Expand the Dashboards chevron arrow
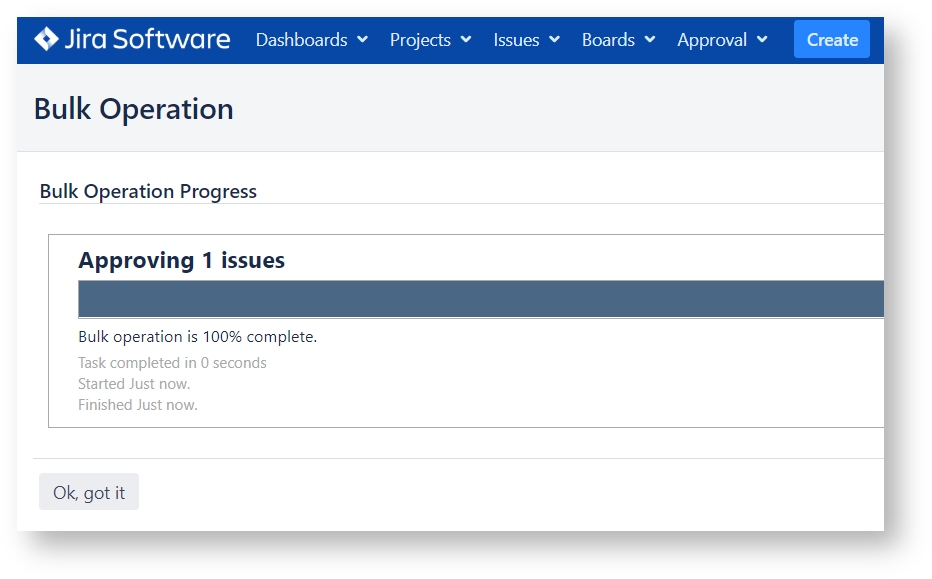Viewport: 932px width, 579px height. pyautogui.click(x=362, y=40)
